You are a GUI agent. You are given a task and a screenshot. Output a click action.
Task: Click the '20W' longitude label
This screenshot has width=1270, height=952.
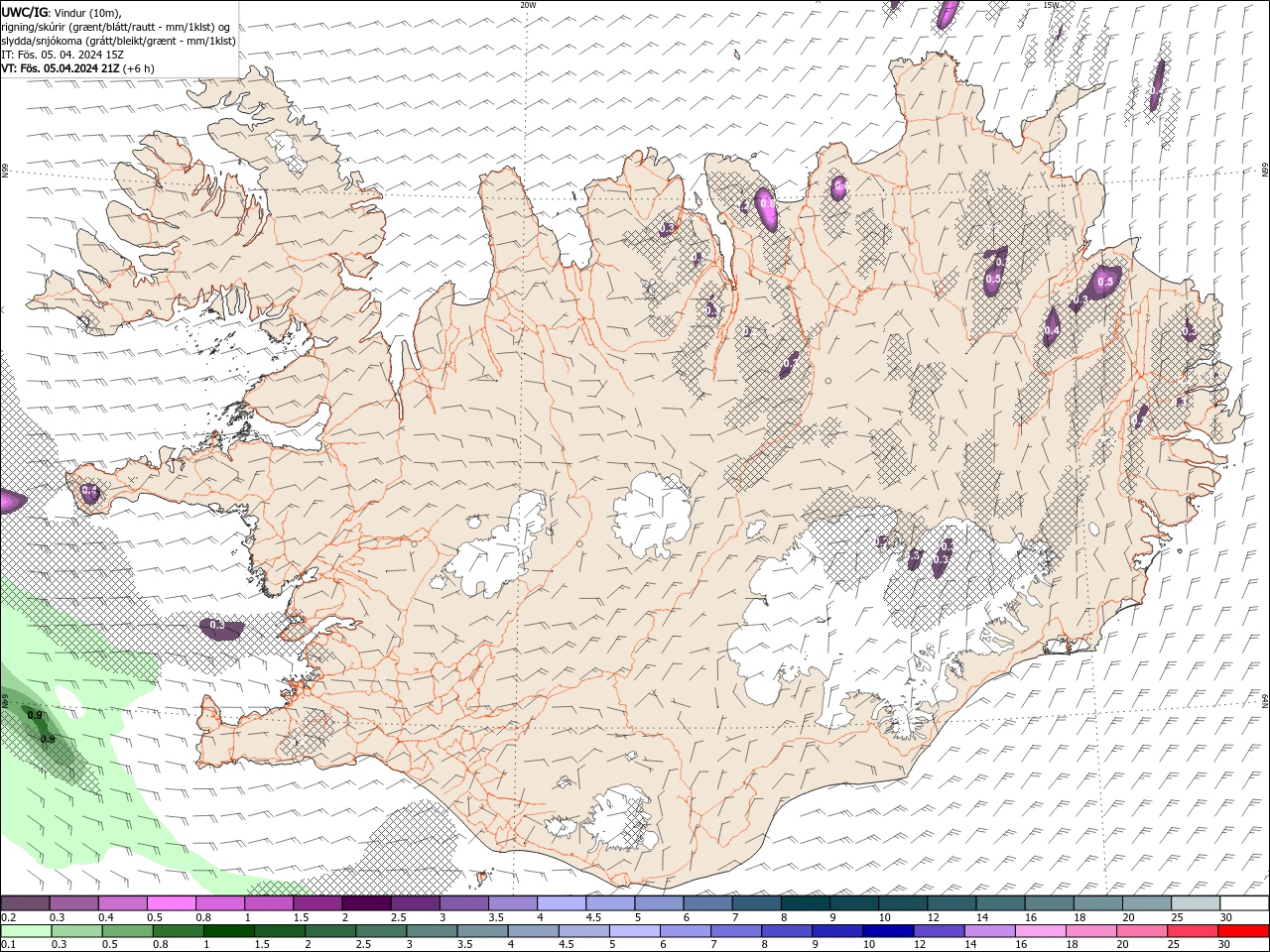click(528, 5)
